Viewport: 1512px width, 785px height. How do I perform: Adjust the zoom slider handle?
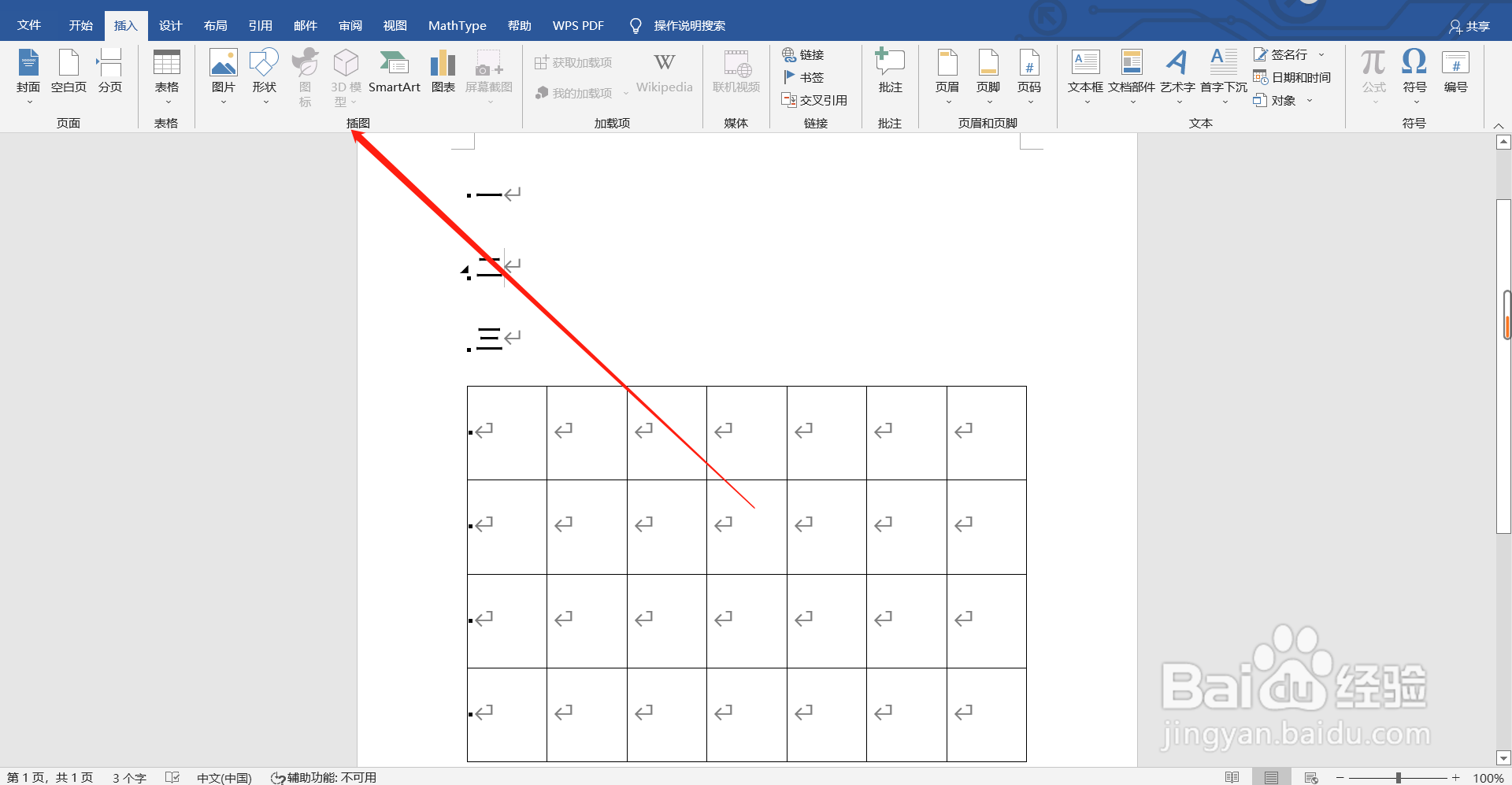[x=1399, y=778]
